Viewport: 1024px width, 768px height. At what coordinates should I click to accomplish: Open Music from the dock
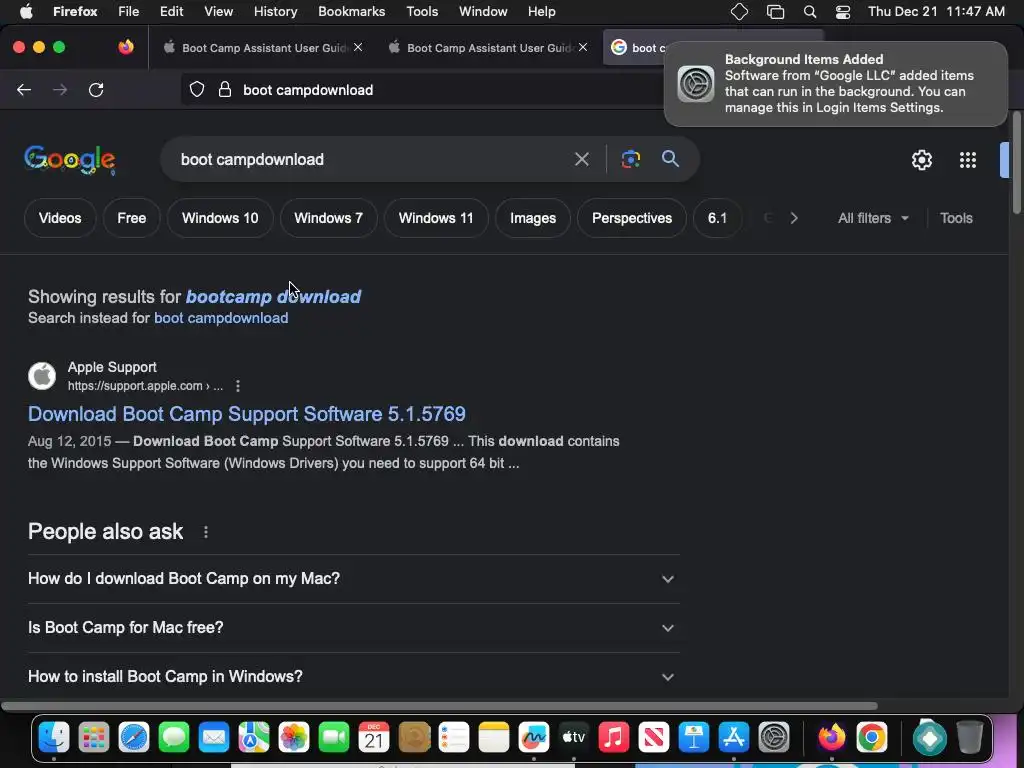pyautogui.click(x=614, y=738)
